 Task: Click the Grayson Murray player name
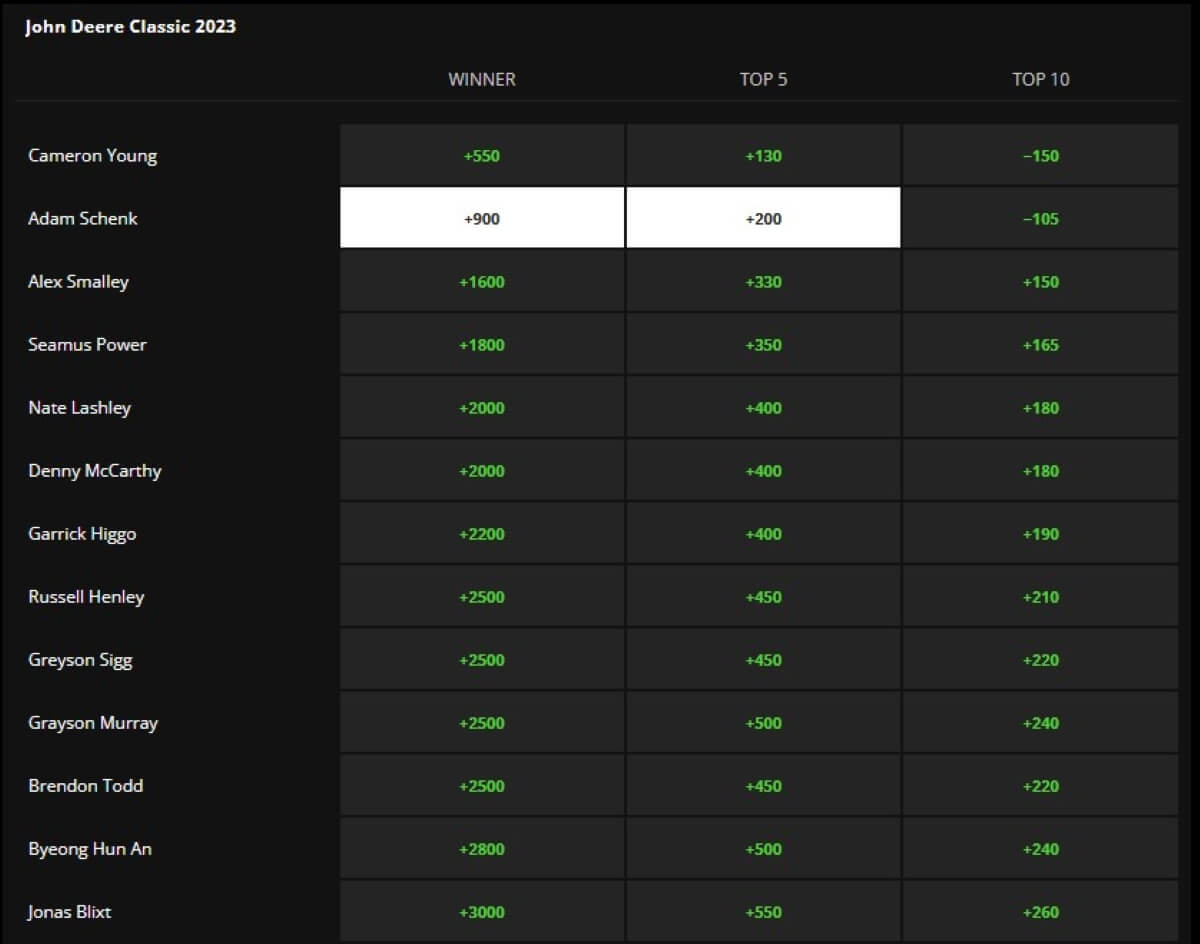pos(93,723)
